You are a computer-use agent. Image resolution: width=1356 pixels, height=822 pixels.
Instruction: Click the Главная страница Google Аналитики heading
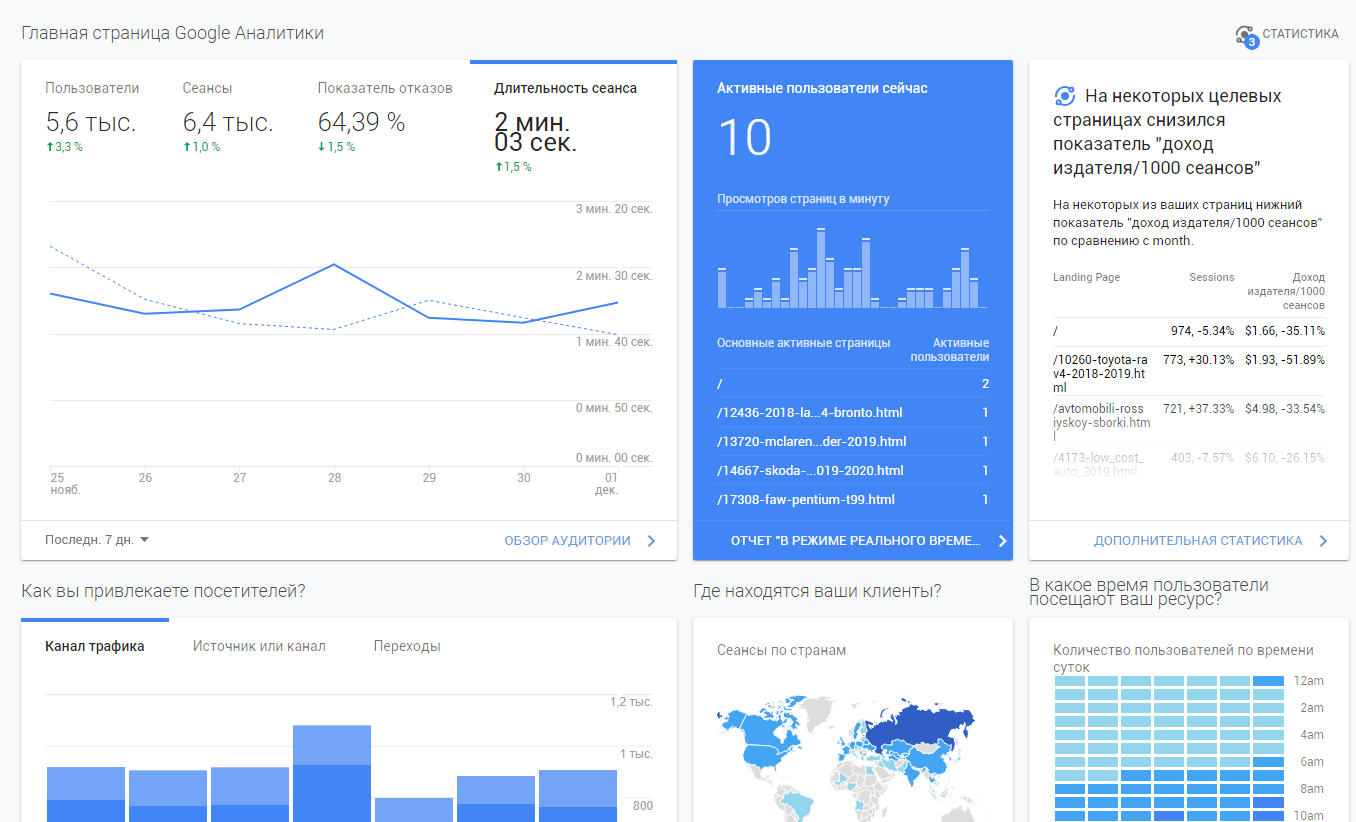tap(173, 33)
